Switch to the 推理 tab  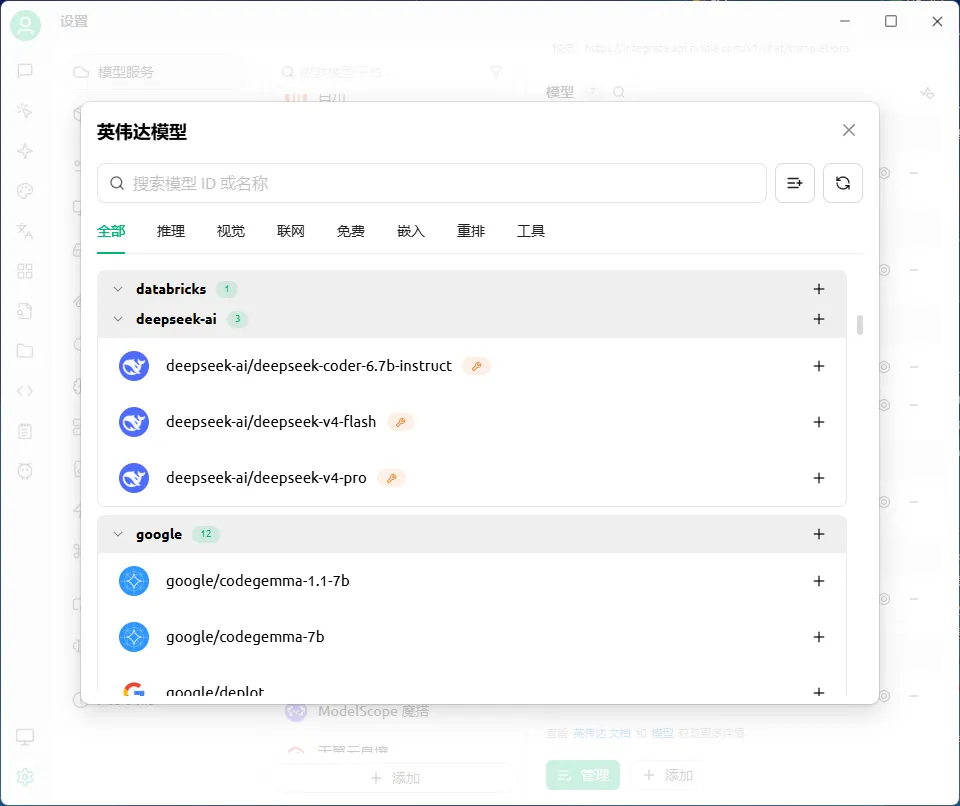coord(171,231)
